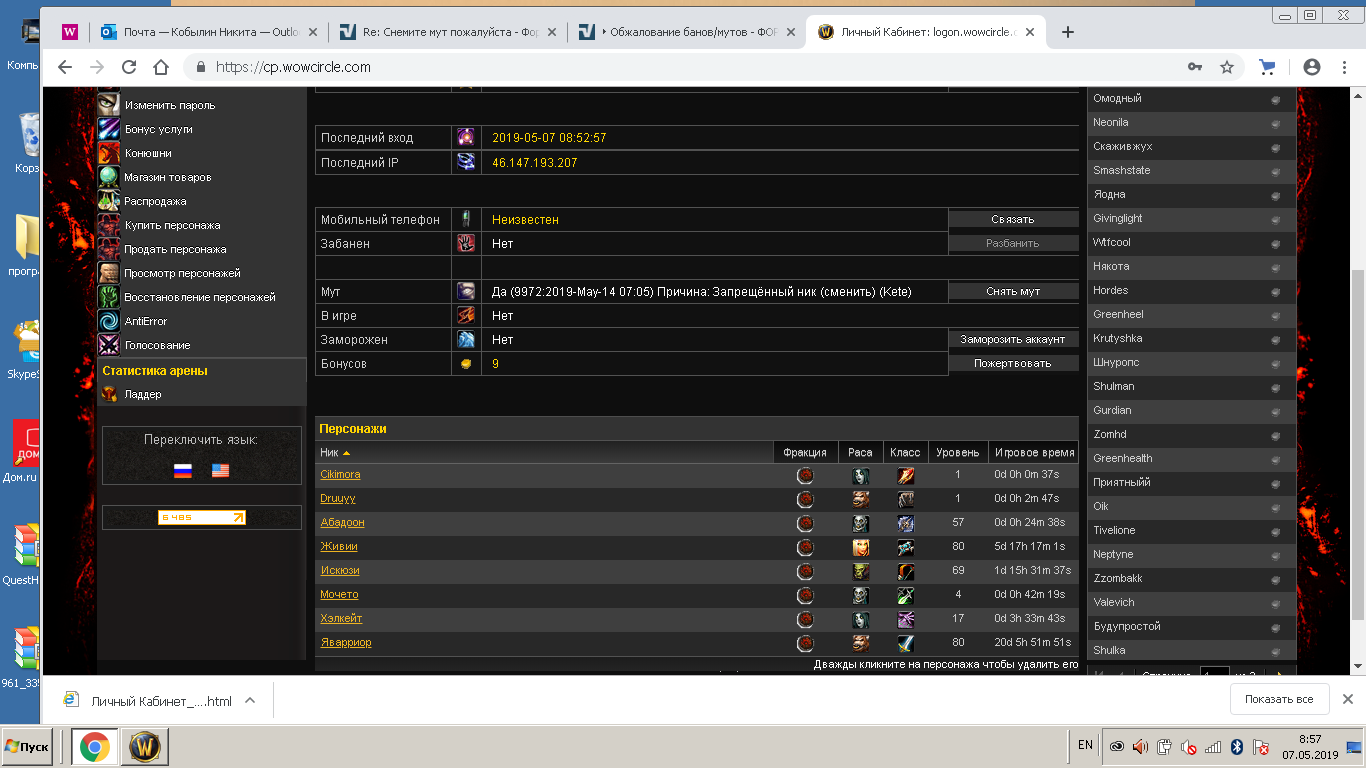Viewport: 1366px width, 768px height.
Task: Click the Голосование sidebar icon
Action: click(x=109, y=345)
